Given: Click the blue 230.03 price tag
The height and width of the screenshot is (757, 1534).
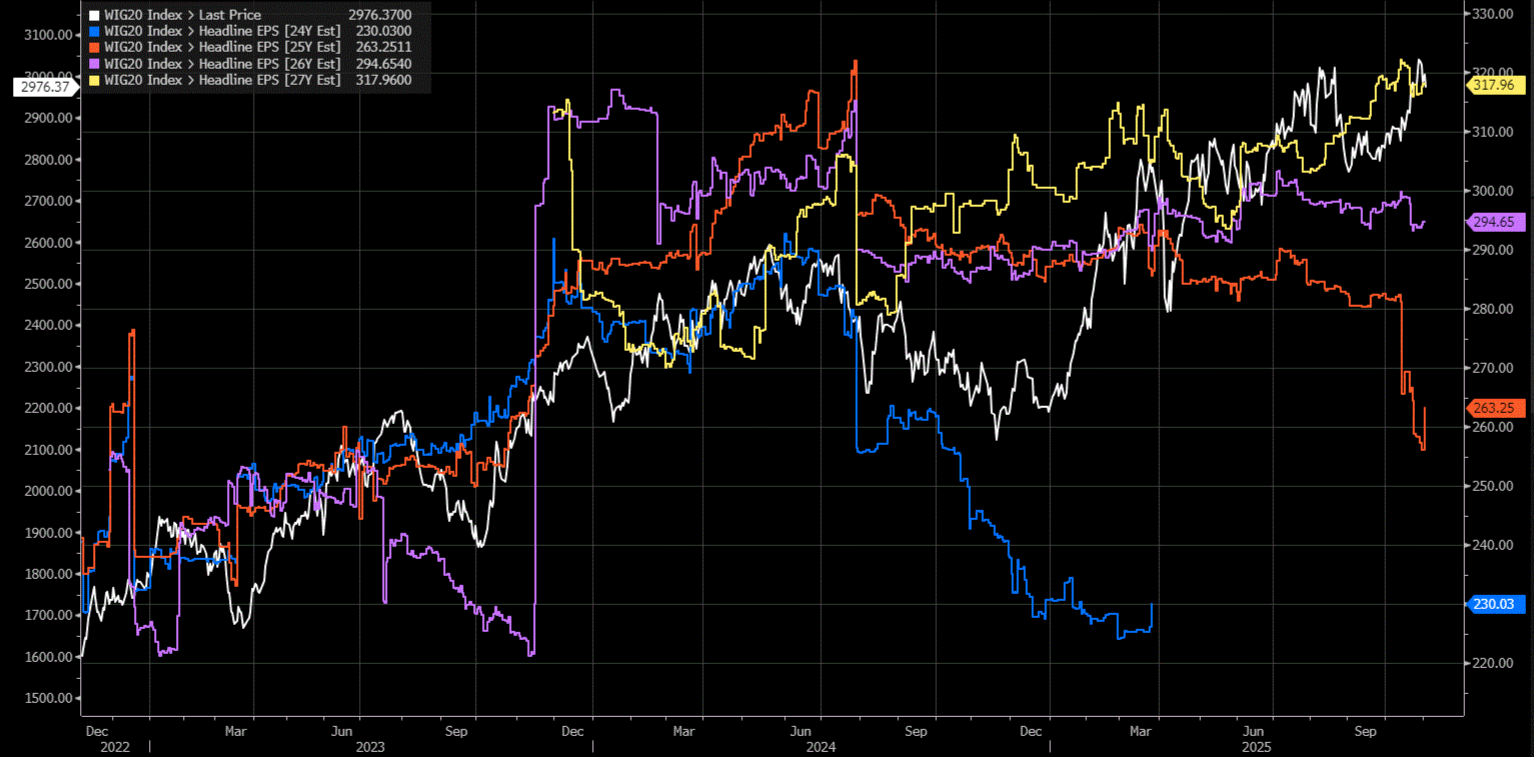Looking at the screenshot, I should (x=1495, y=604).
